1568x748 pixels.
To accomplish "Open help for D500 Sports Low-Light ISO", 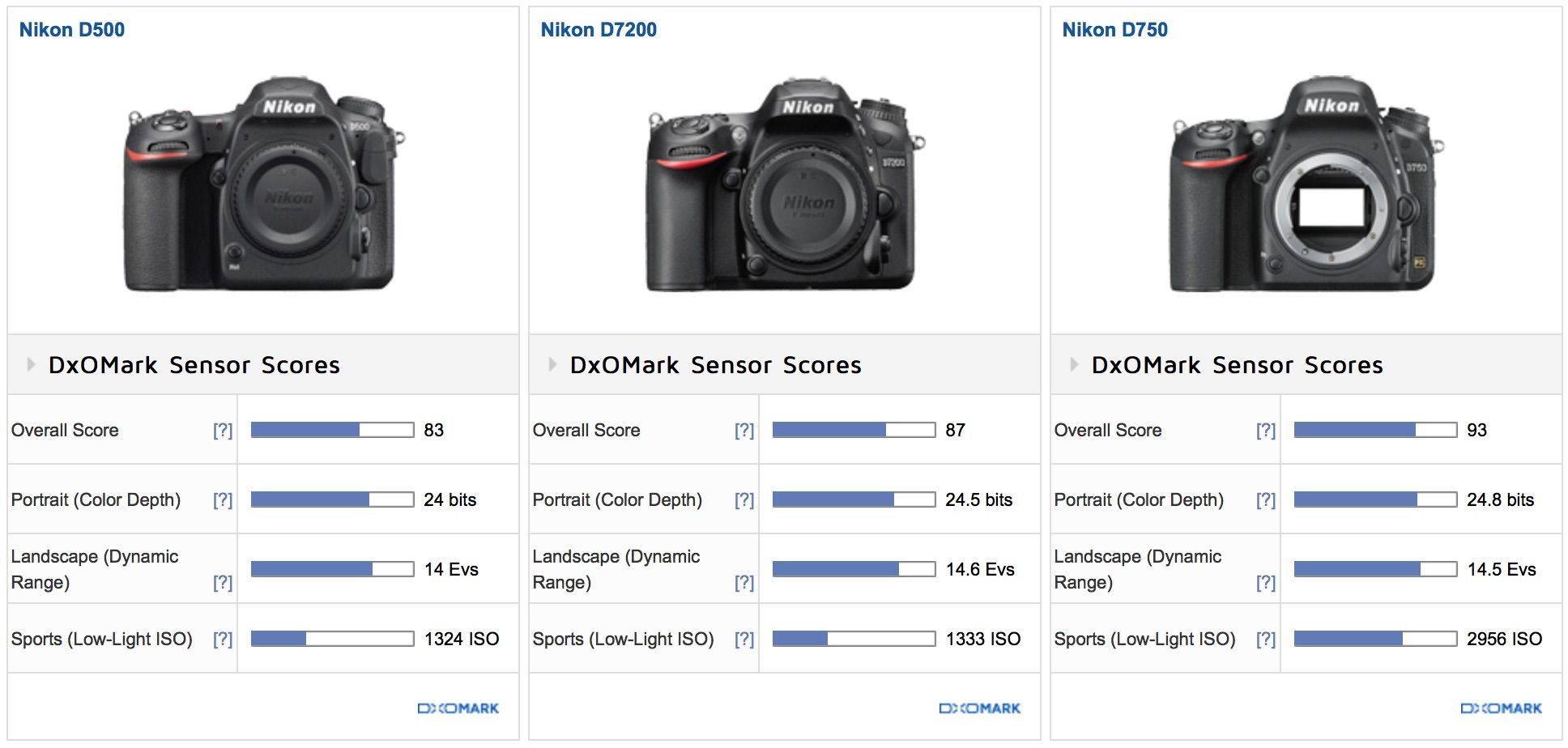I will pos(223,640).
